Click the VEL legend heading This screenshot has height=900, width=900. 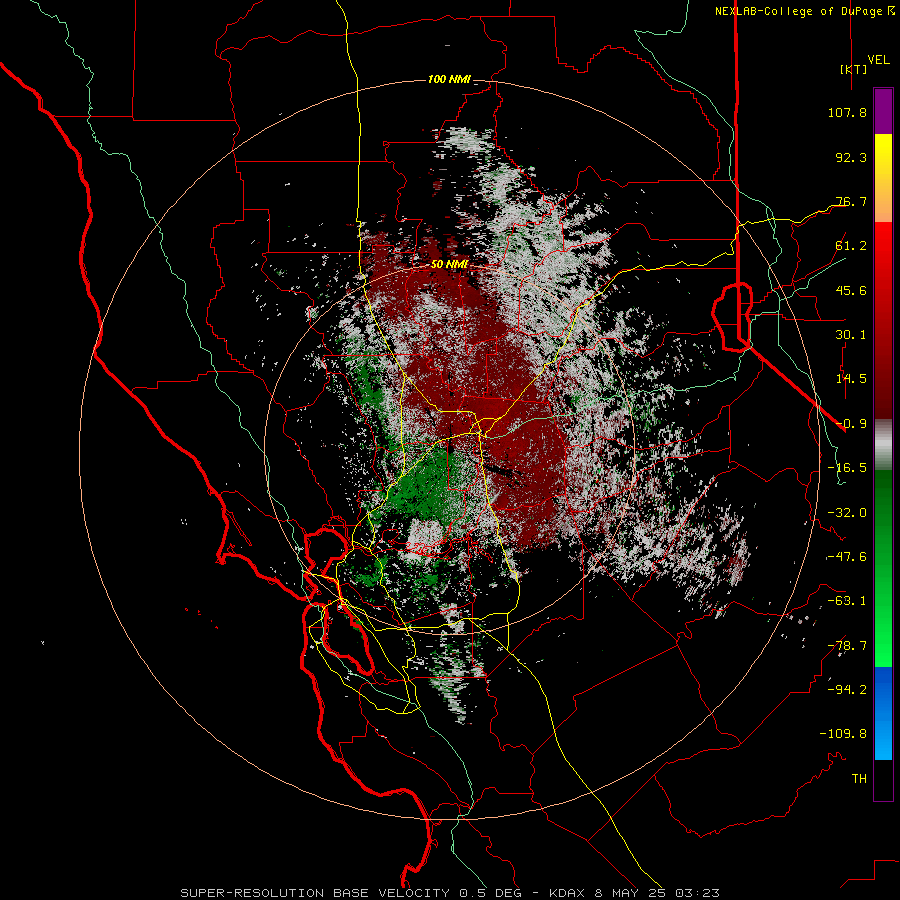point(878,59)
